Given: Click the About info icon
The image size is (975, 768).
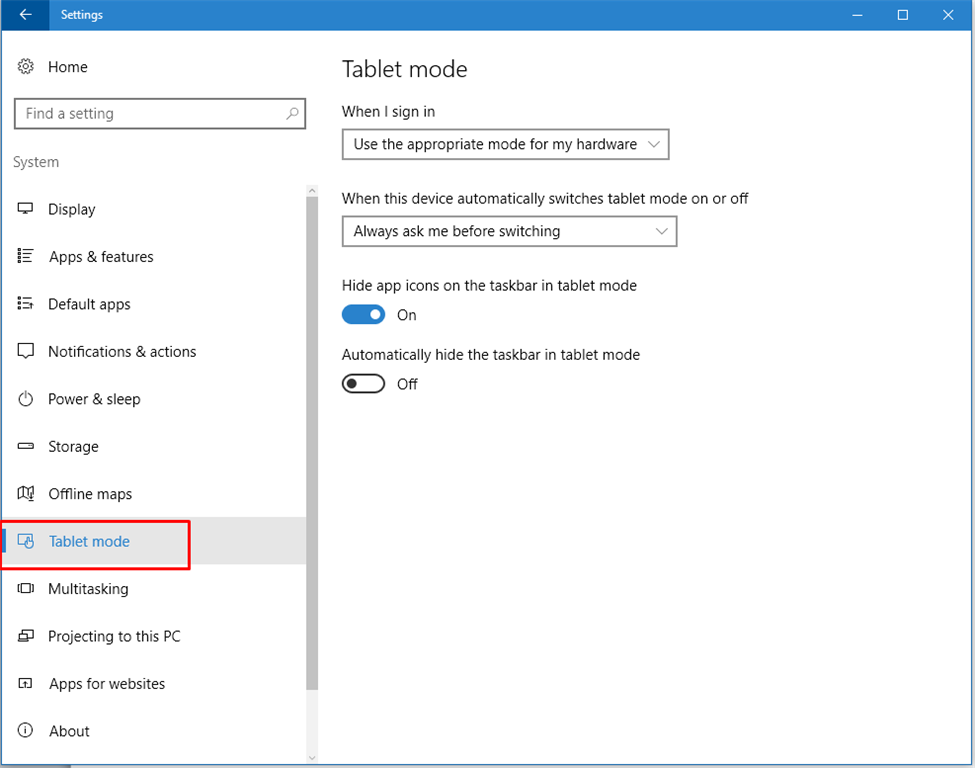Looking at the screenshot, I should tap(25, 731).
